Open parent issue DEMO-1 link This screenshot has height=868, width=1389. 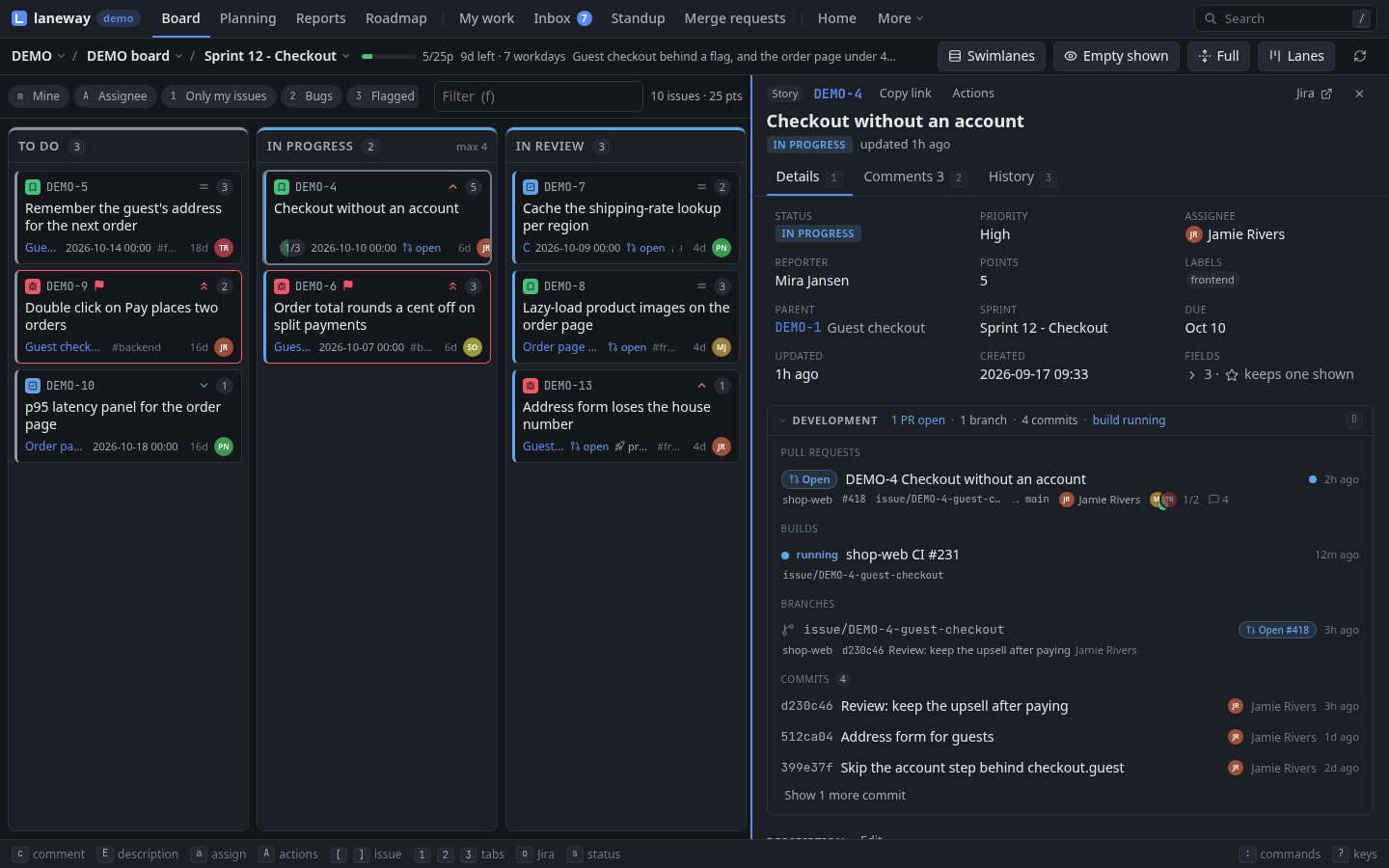799,328
